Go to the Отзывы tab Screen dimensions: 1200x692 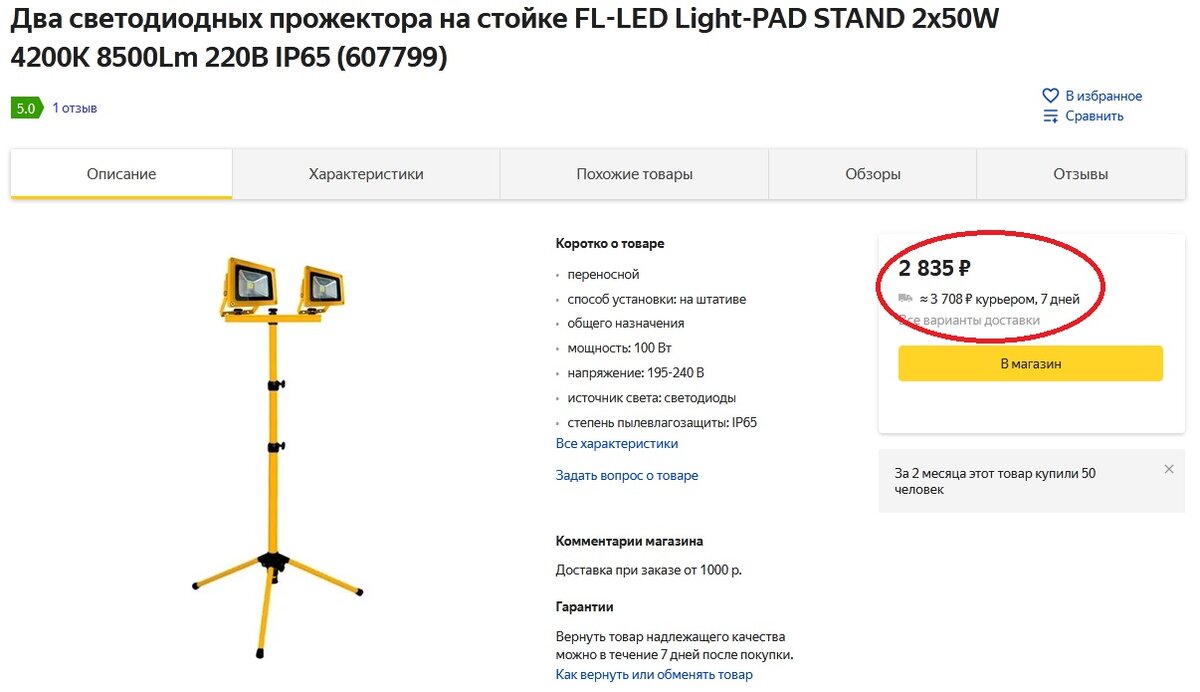point(1080,174)
